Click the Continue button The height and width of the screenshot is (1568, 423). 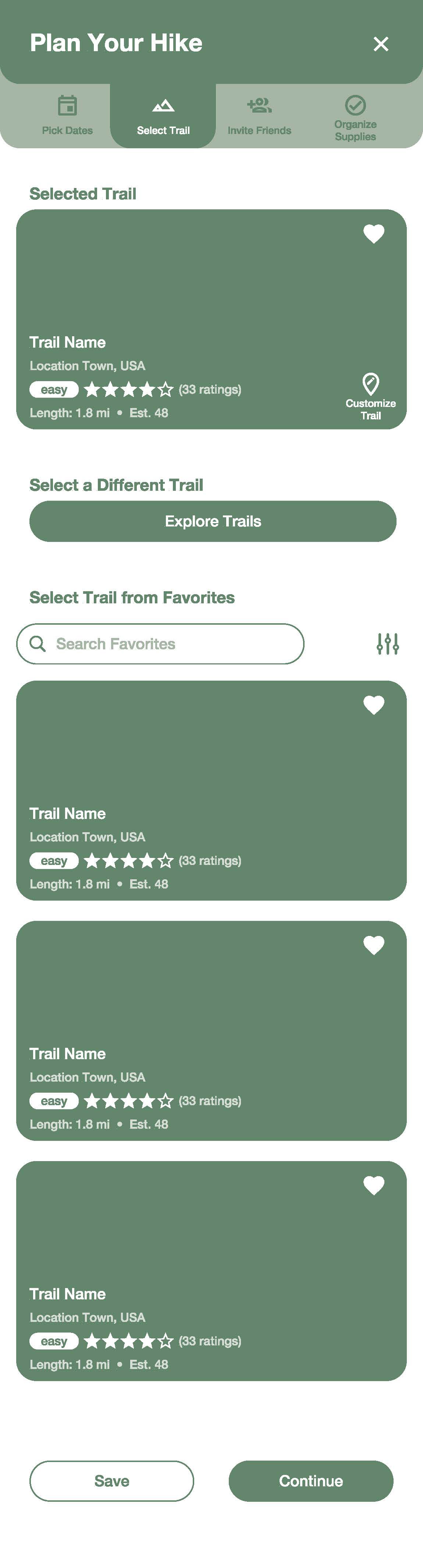pos(311,1481)
